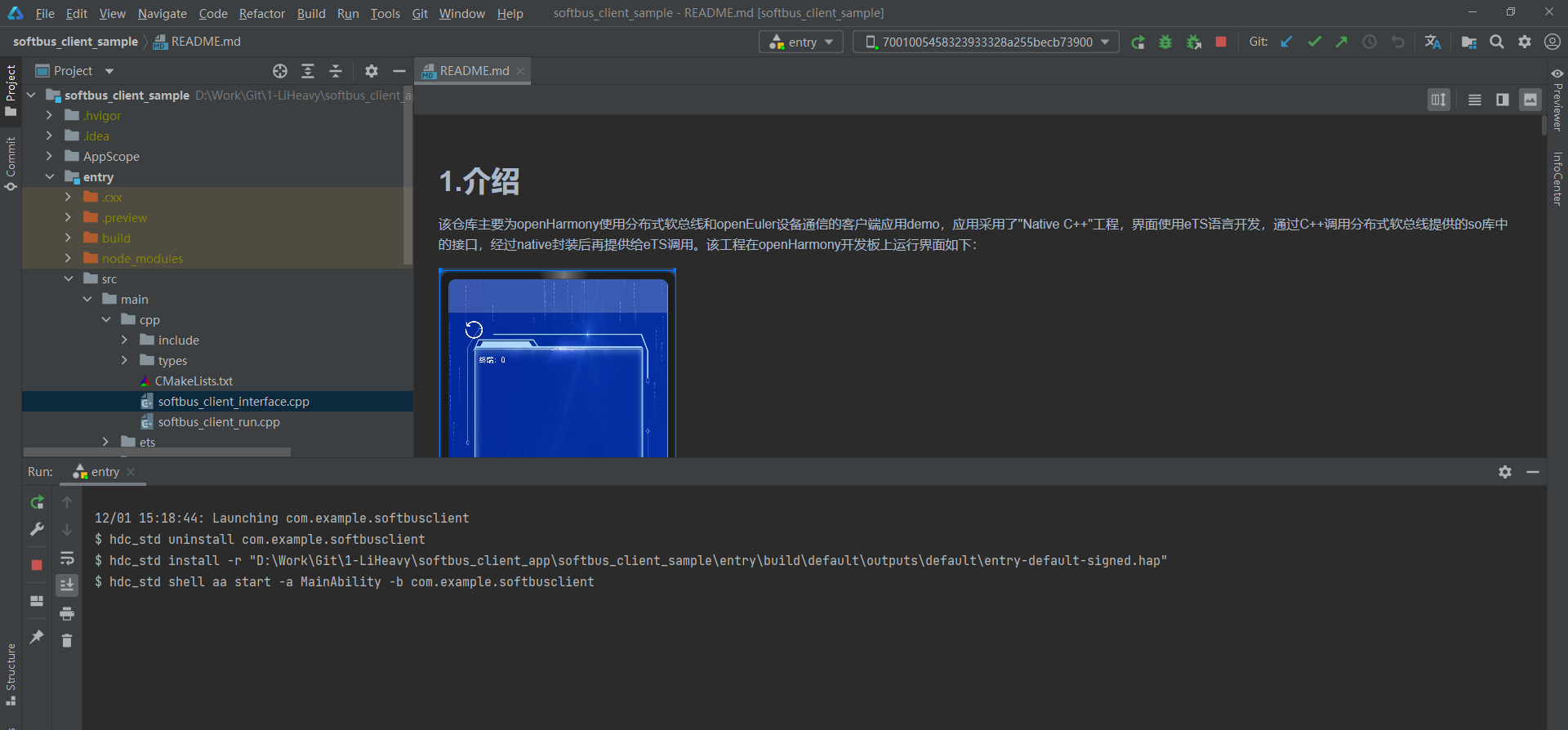Viewport: 1568px width, 730px height.
Task: Stop the running app using top toolbar stop icon
Action: [1221, 42]
